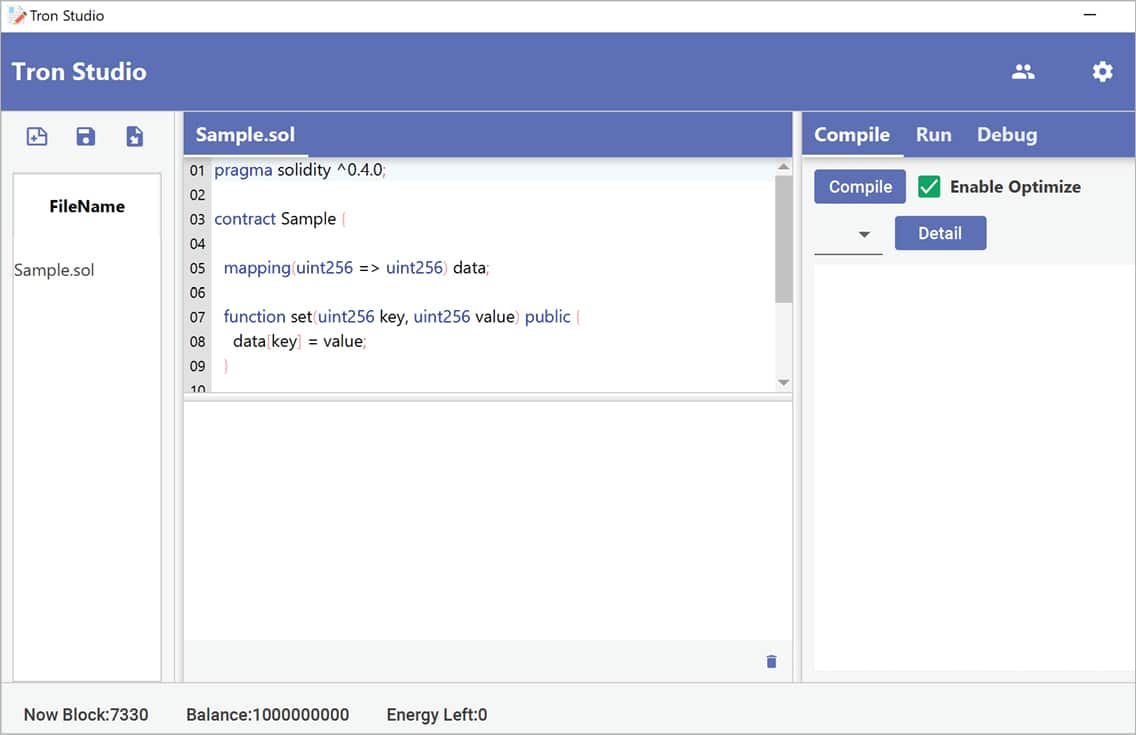The width and height of the screenshot is (1136, 735).
Task: Disable the Enable Optimize checkbox
Action: 929,187
